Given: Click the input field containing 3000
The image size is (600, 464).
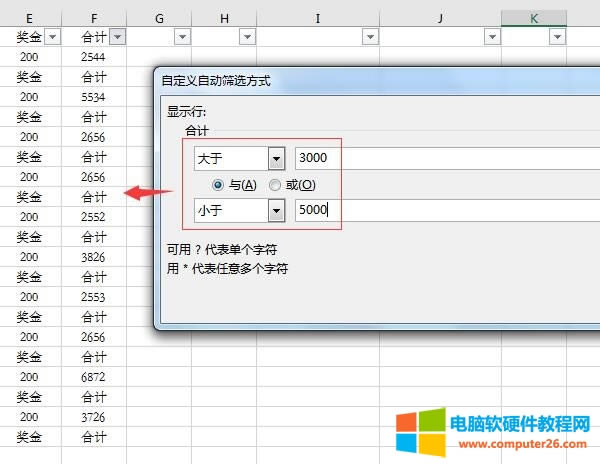Looking at the screenshot, I should click(445, 158).
